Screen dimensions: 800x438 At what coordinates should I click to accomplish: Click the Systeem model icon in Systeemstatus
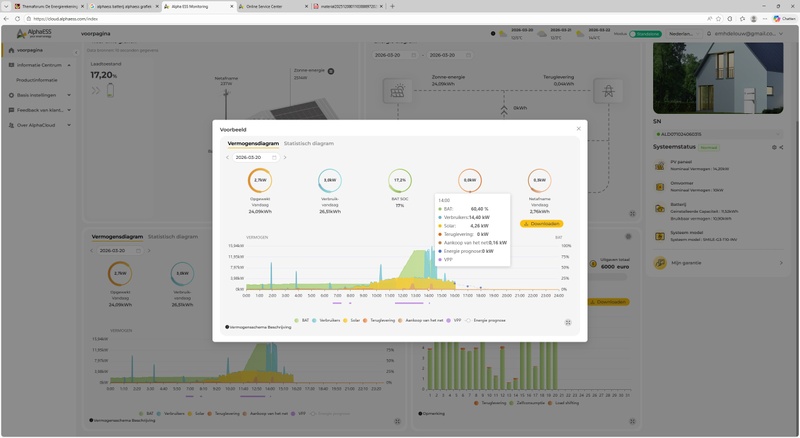coord(660,236)
